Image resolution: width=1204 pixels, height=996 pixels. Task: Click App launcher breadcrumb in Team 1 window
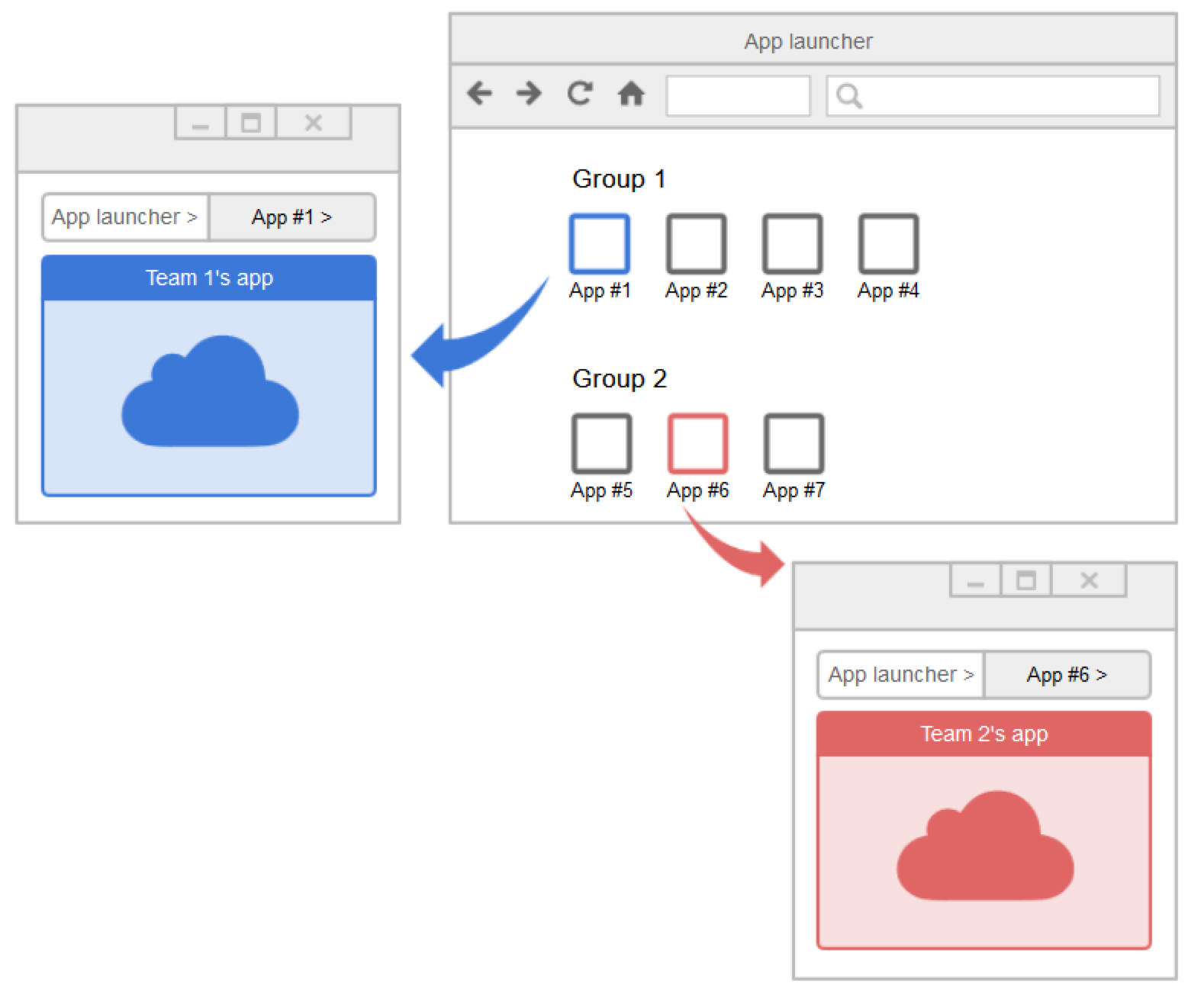point(124,217)
